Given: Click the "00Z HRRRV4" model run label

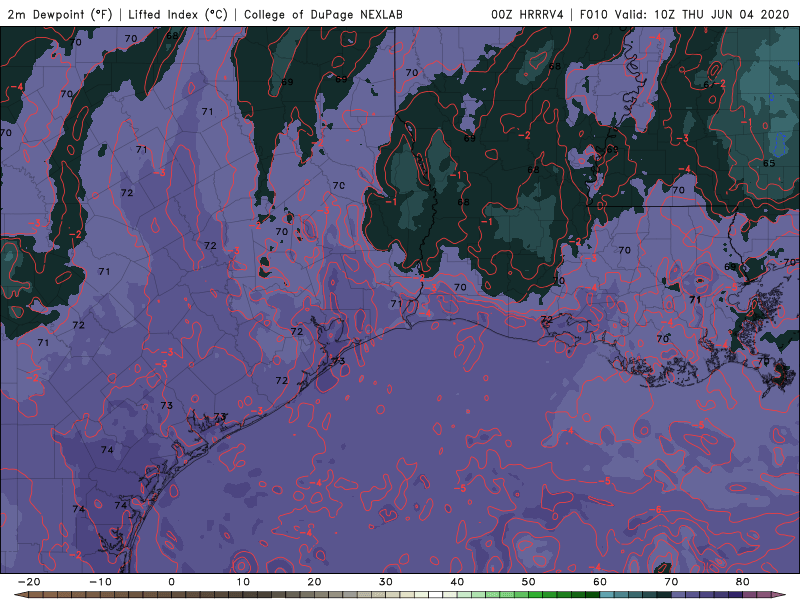Looking at the screenshot, I should coord(527,14).
